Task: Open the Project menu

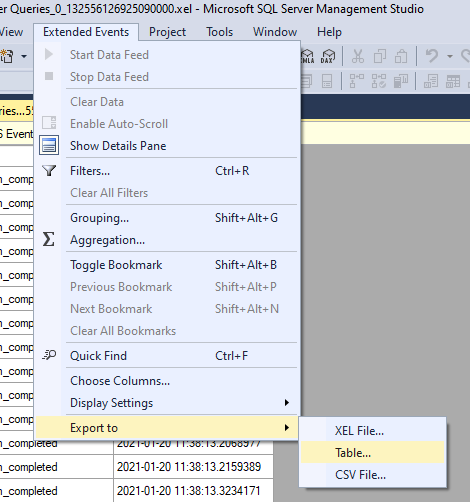Action: [x=167, y=32]
